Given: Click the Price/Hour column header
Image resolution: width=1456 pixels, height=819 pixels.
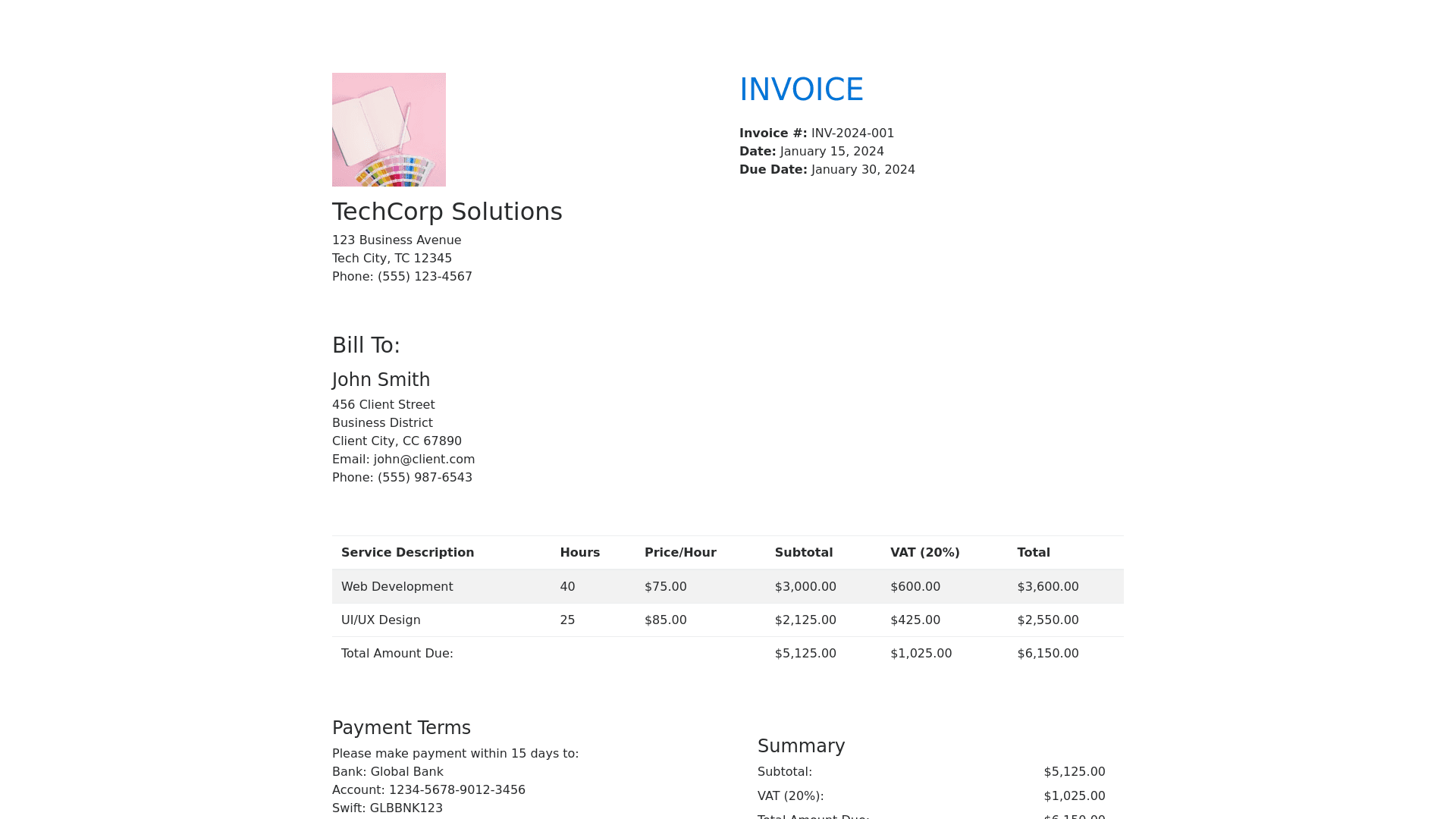Looking at the screenshot, I should tap(679, 553).
